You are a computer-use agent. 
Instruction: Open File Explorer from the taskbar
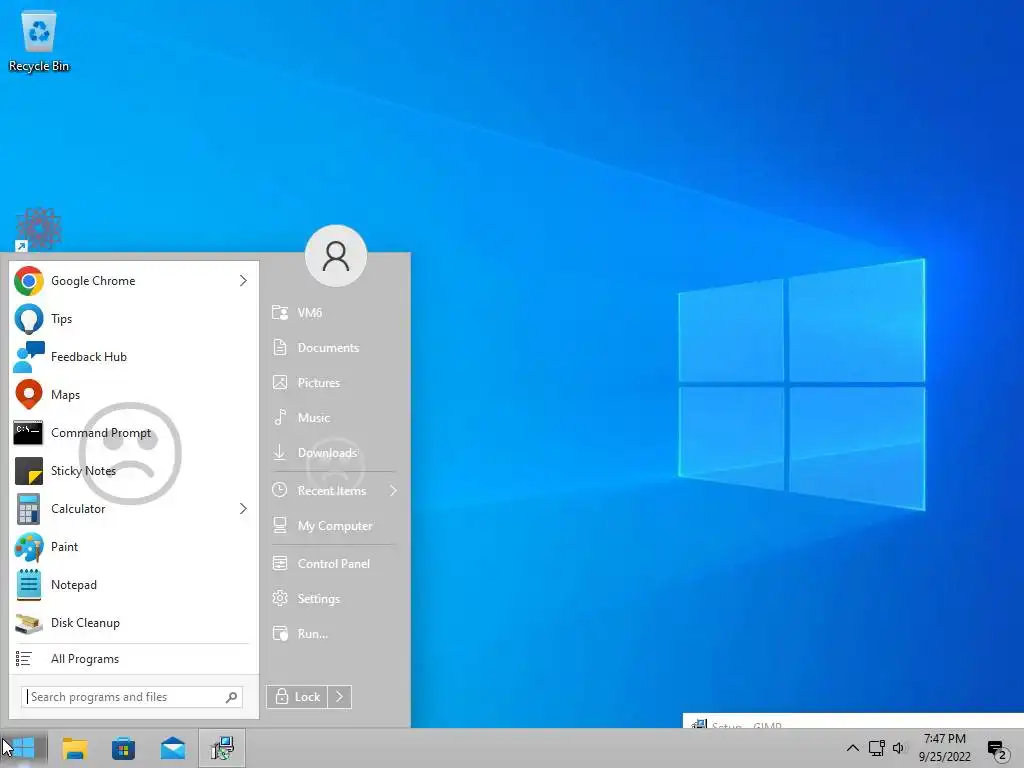[74, 748]
